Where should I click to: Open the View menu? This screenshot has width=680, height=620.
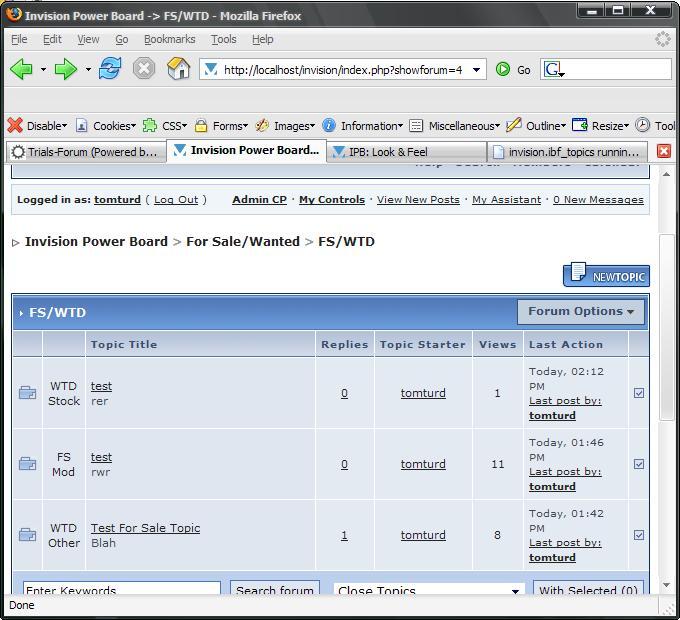88,39
